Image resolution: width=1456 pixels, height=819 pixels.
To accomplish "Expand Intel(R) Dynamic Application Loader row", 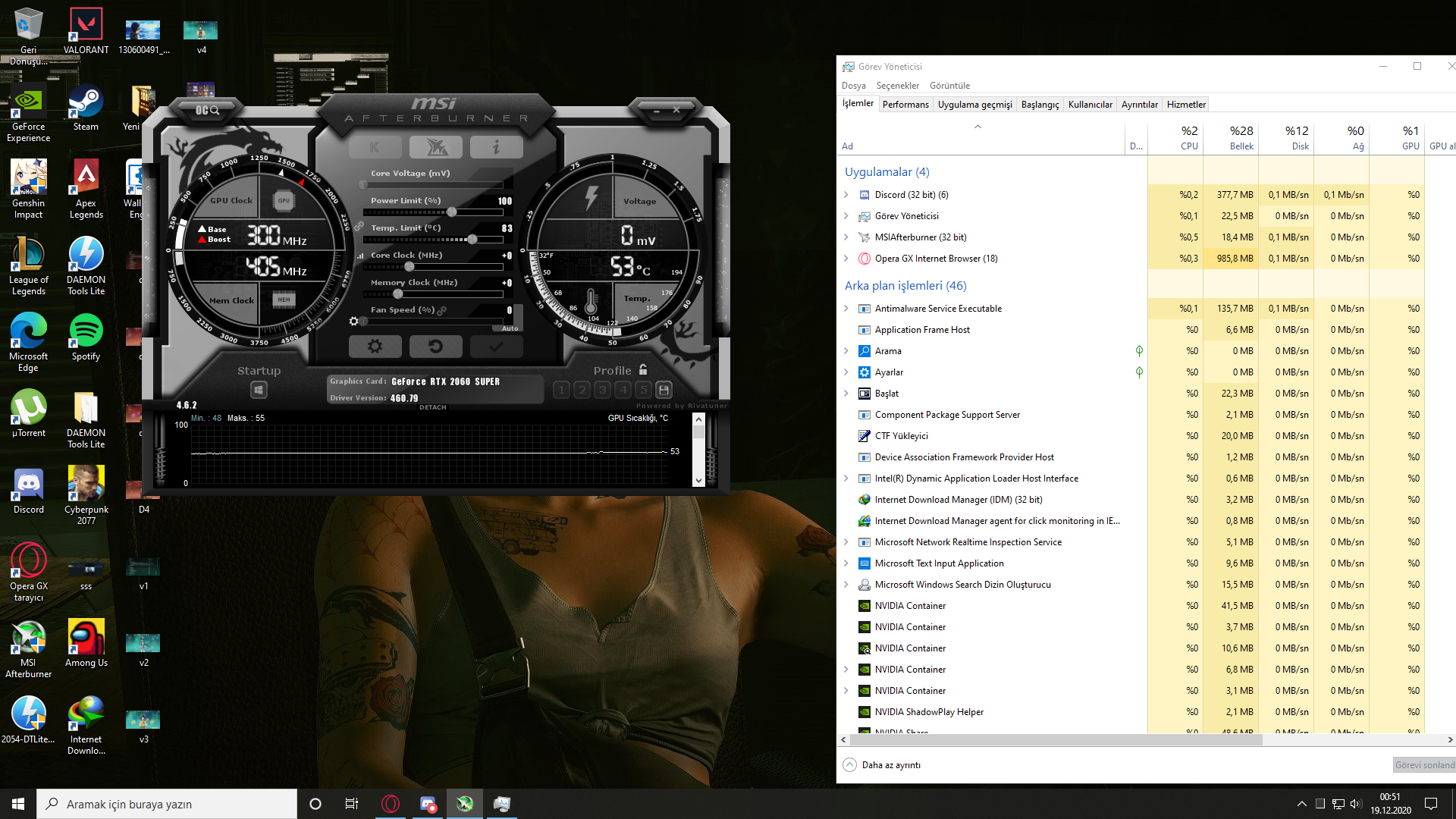I will (x=846, y=479).
